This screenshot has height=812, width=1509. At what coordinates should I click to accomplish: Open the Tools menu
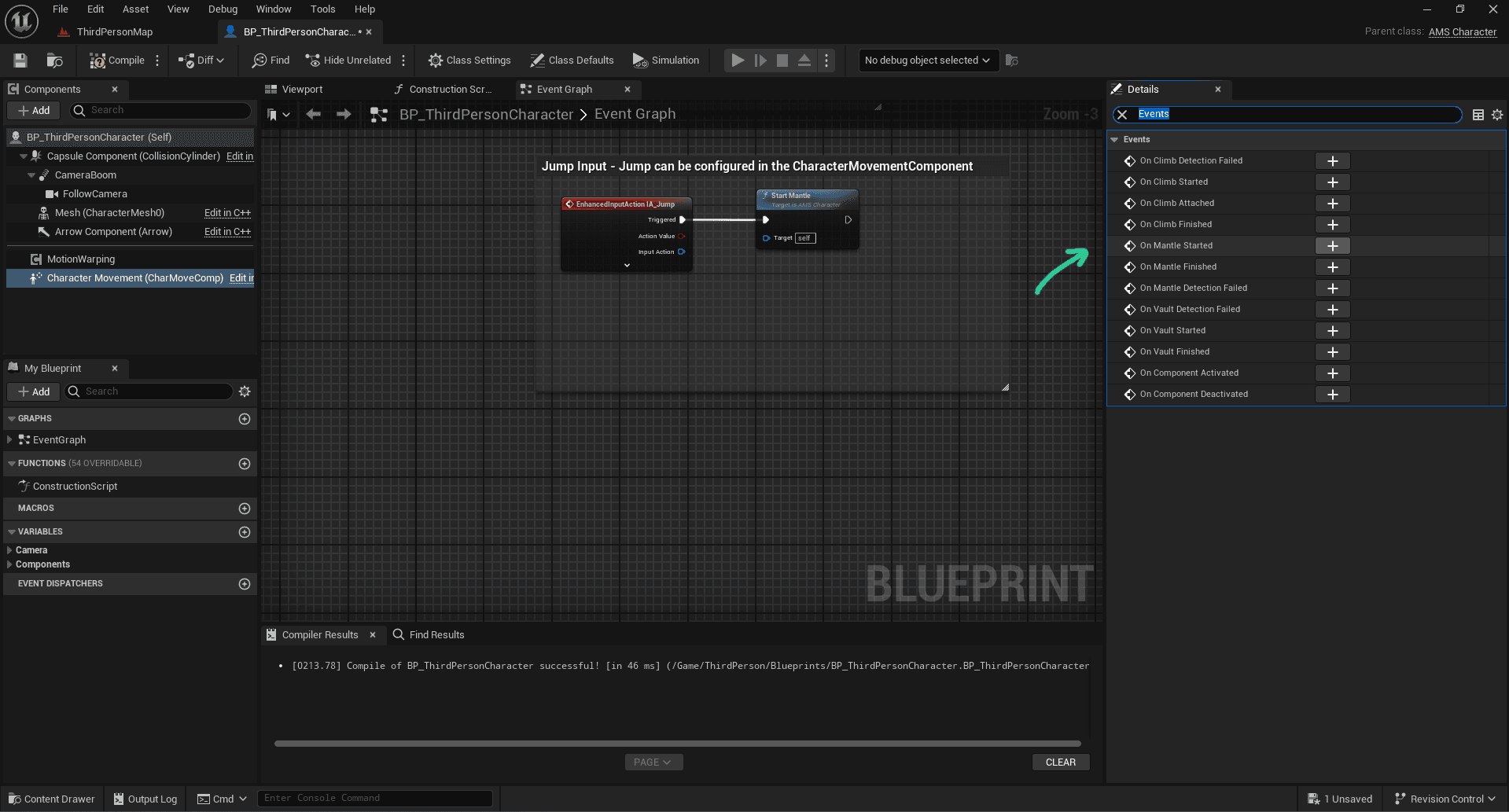click(323, 9)
